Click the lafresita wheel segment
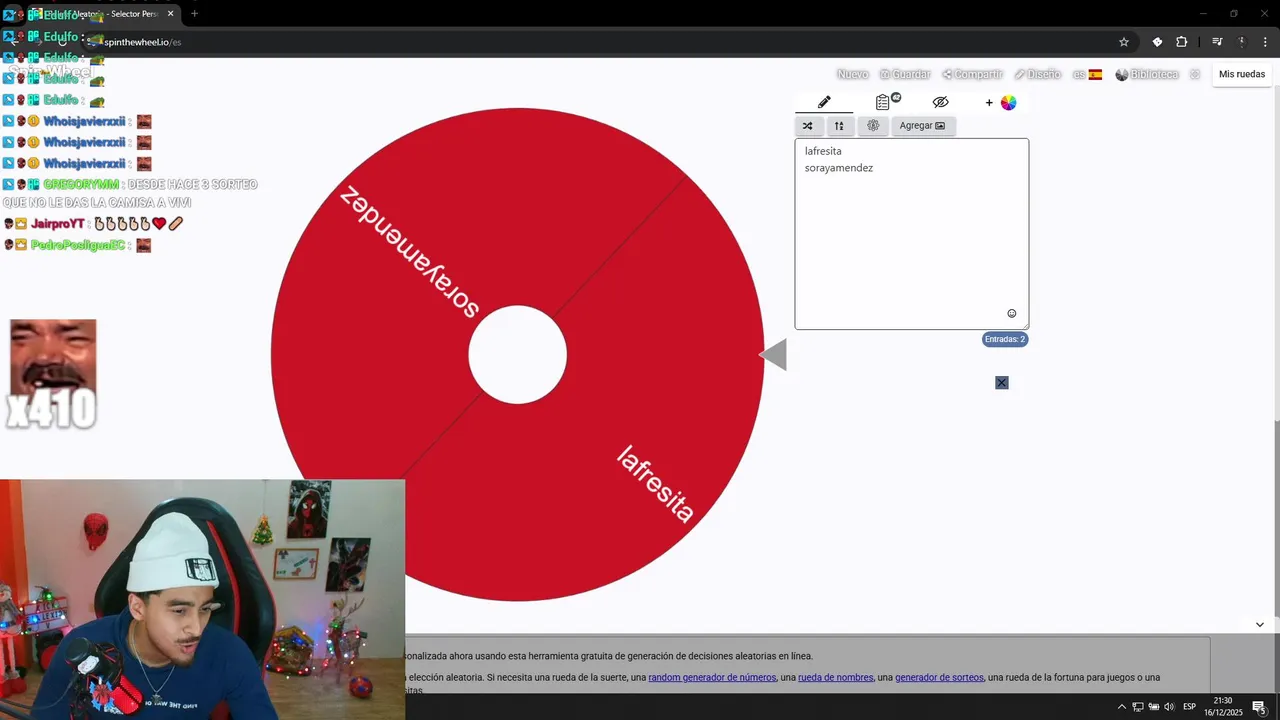This screenshot has width=1280, height=720. click(656, 484)
